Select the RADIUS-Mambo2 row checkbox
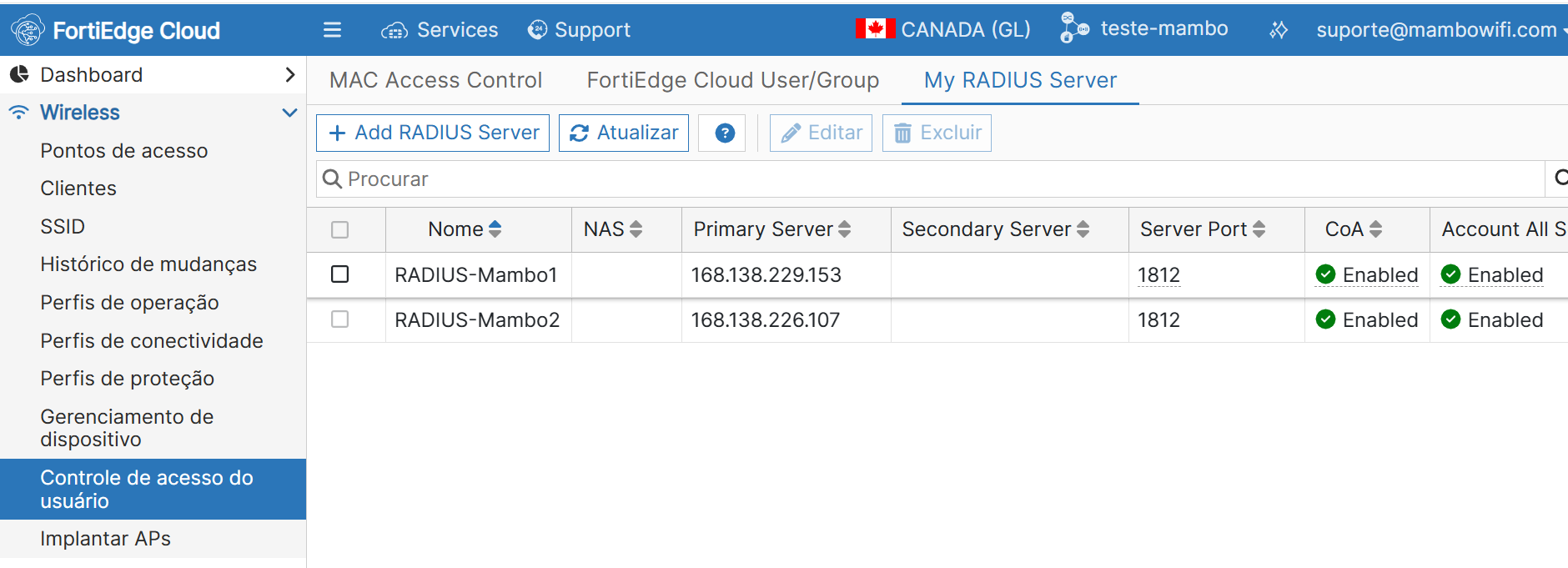Screen dimensions: 1568x568 pyautogui.click(x=339, y=319)
